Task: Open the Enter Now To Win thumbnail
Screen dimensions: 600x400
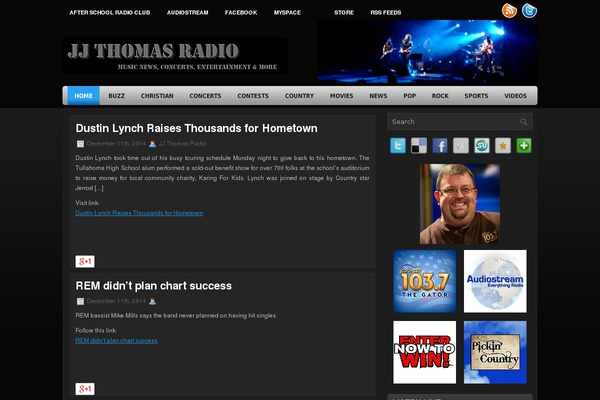Action: point(425,352)
